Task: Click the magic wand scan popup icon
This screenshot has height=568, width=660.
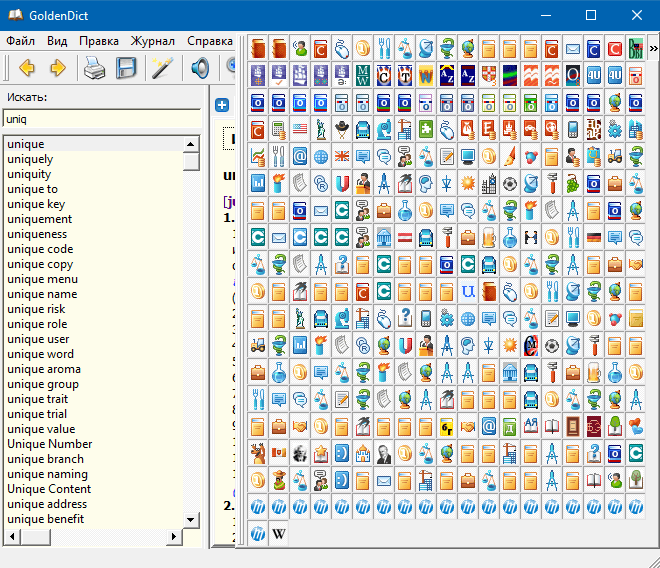Action: point(162,68)
